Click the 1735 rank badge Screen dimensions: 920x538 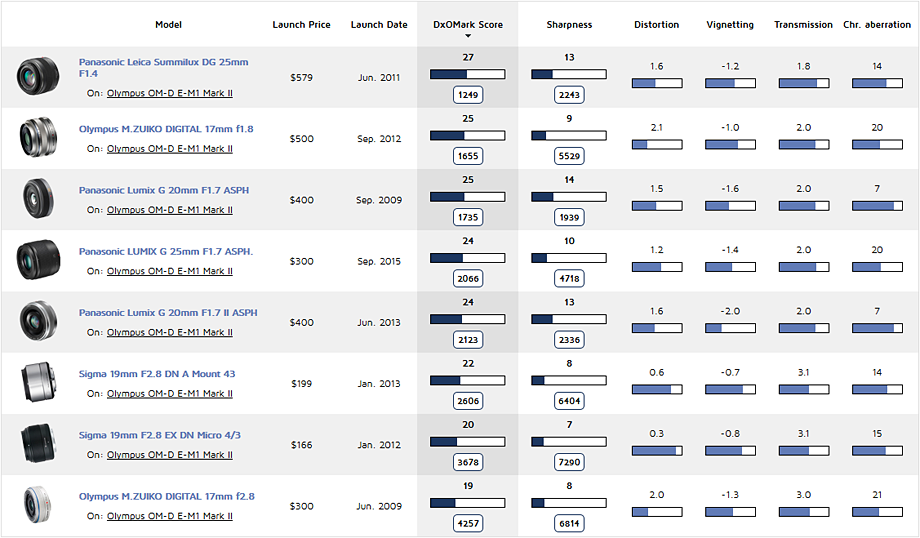468,217
